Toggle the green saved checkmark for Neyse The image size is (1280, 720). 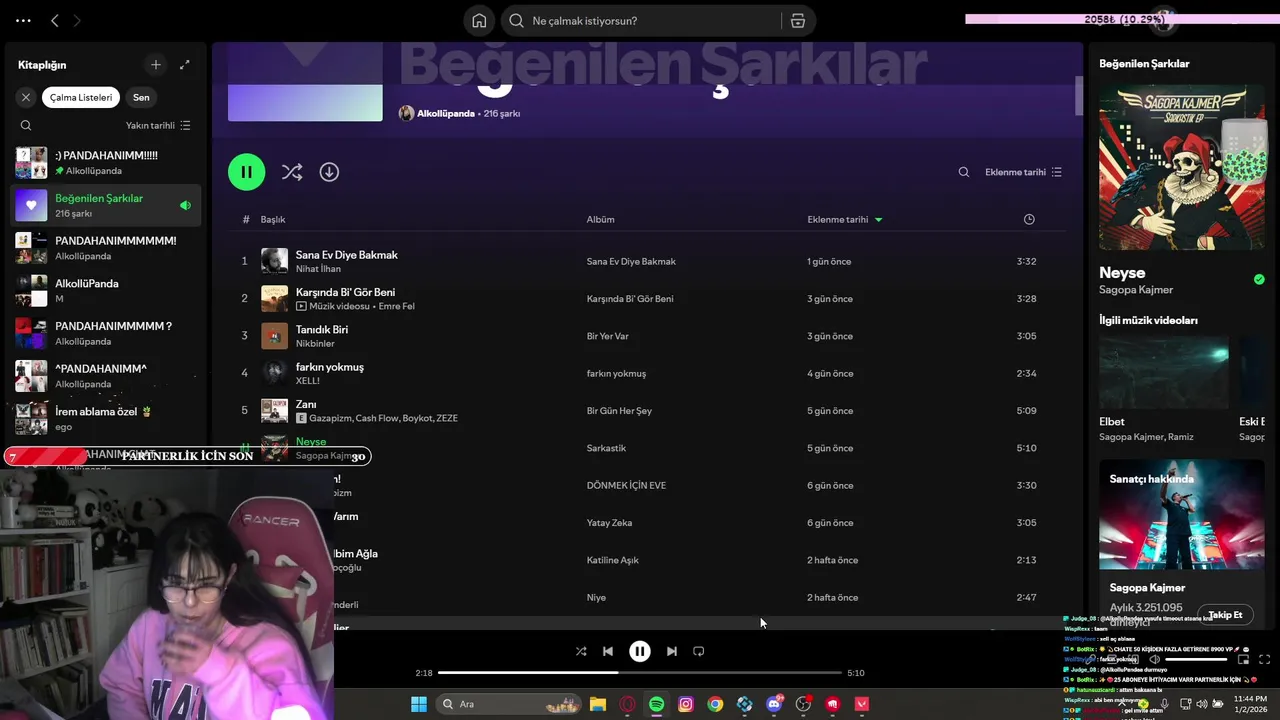pos(1259,279)
